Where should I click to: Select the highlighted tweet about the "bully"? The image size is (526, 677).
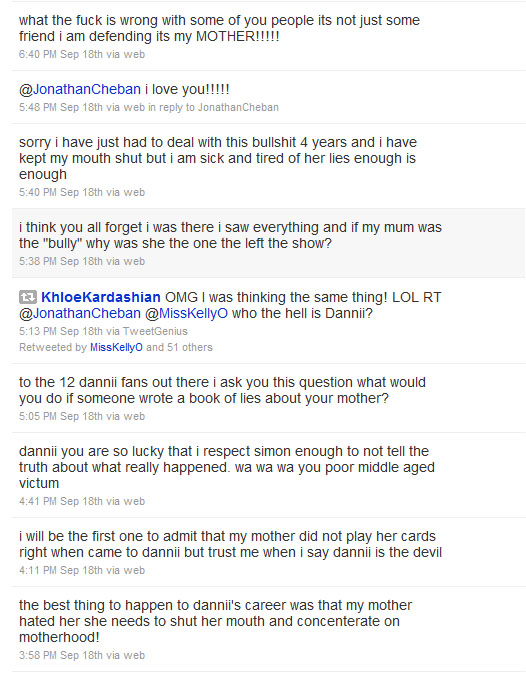269,243
